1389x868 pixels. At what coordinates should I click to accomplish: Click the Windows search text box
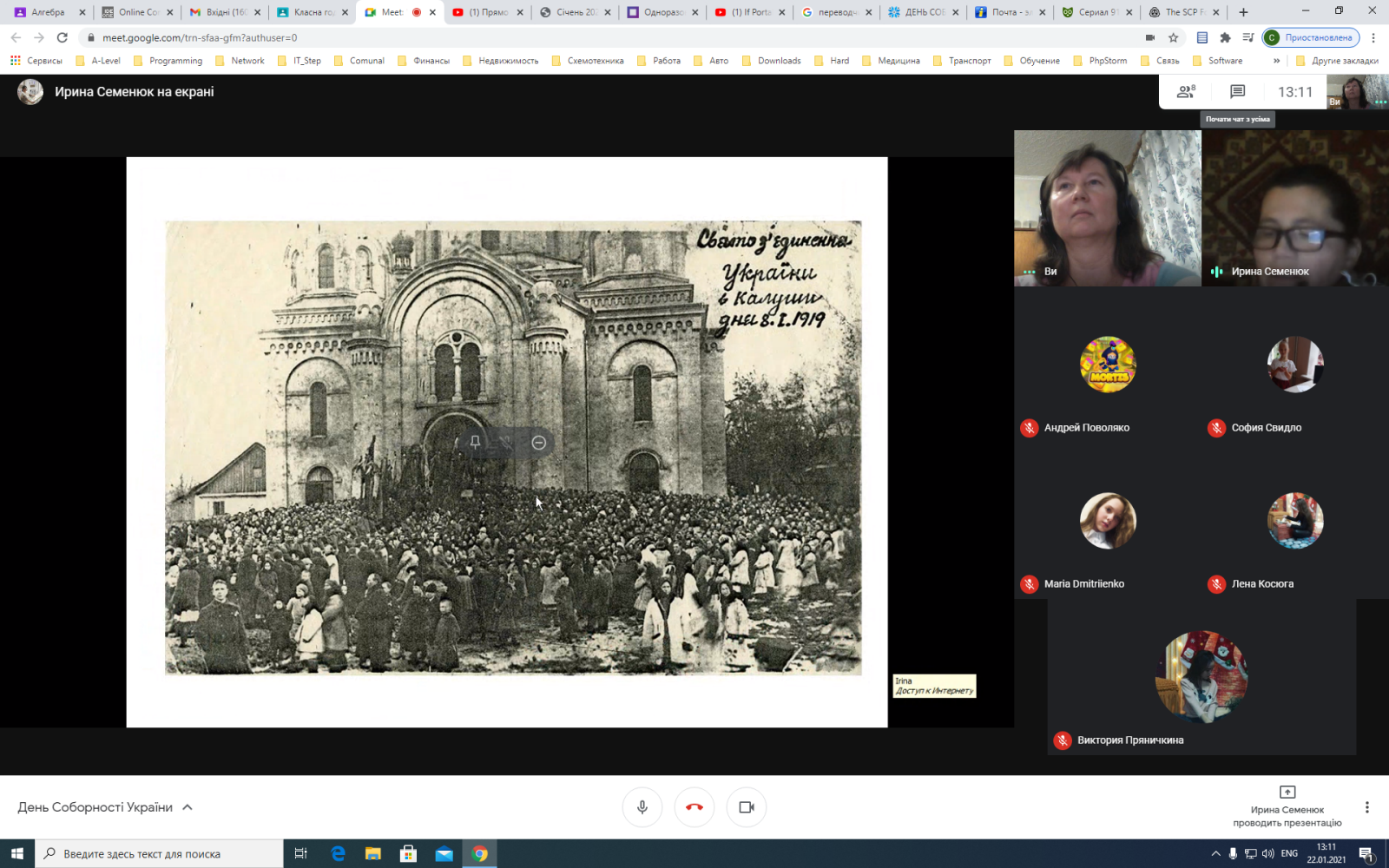(x=161, y=854)
